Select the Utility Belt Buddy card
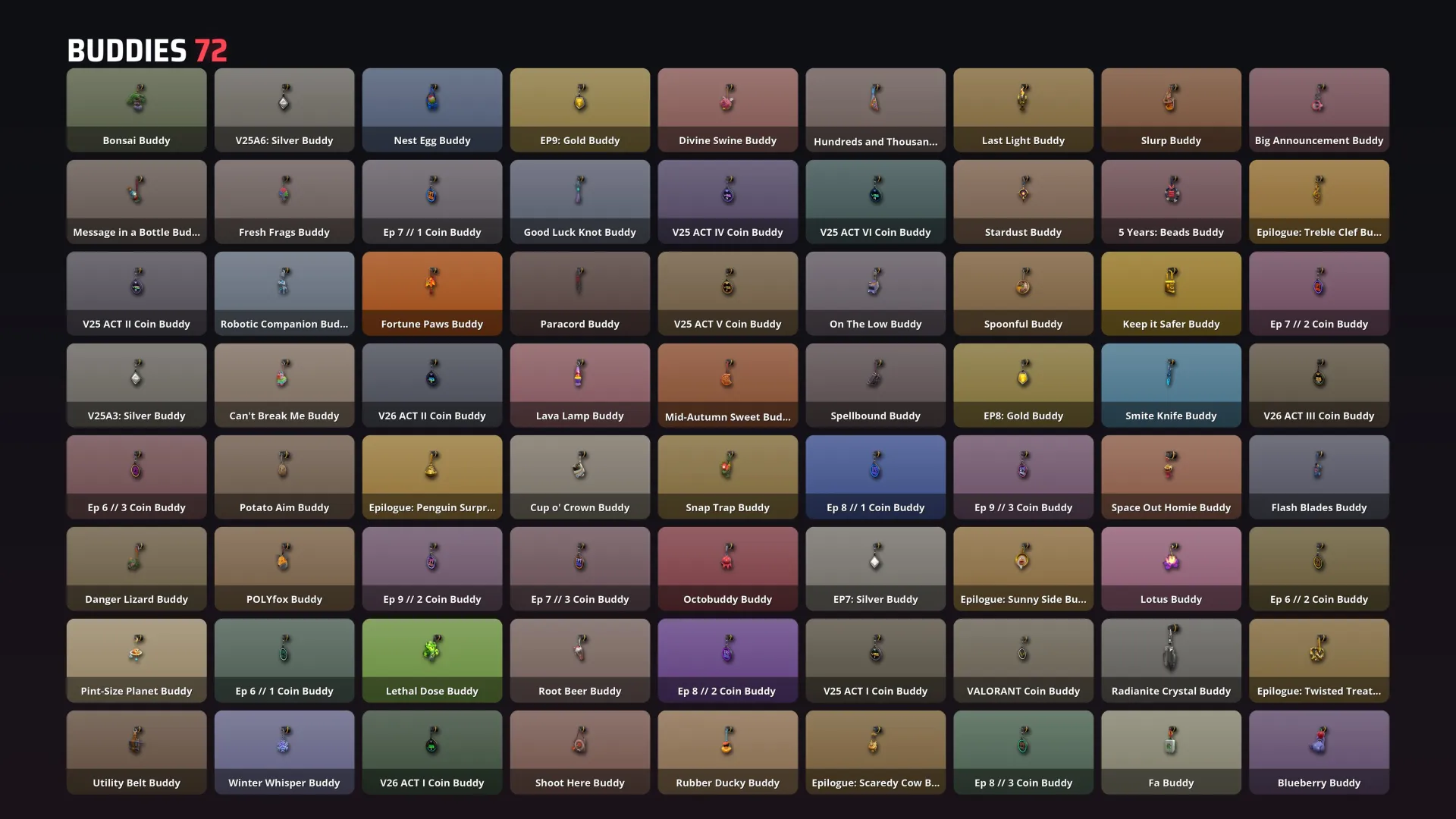The height and width of the screenshot is (819, 1456). click(x=136, y=752)
